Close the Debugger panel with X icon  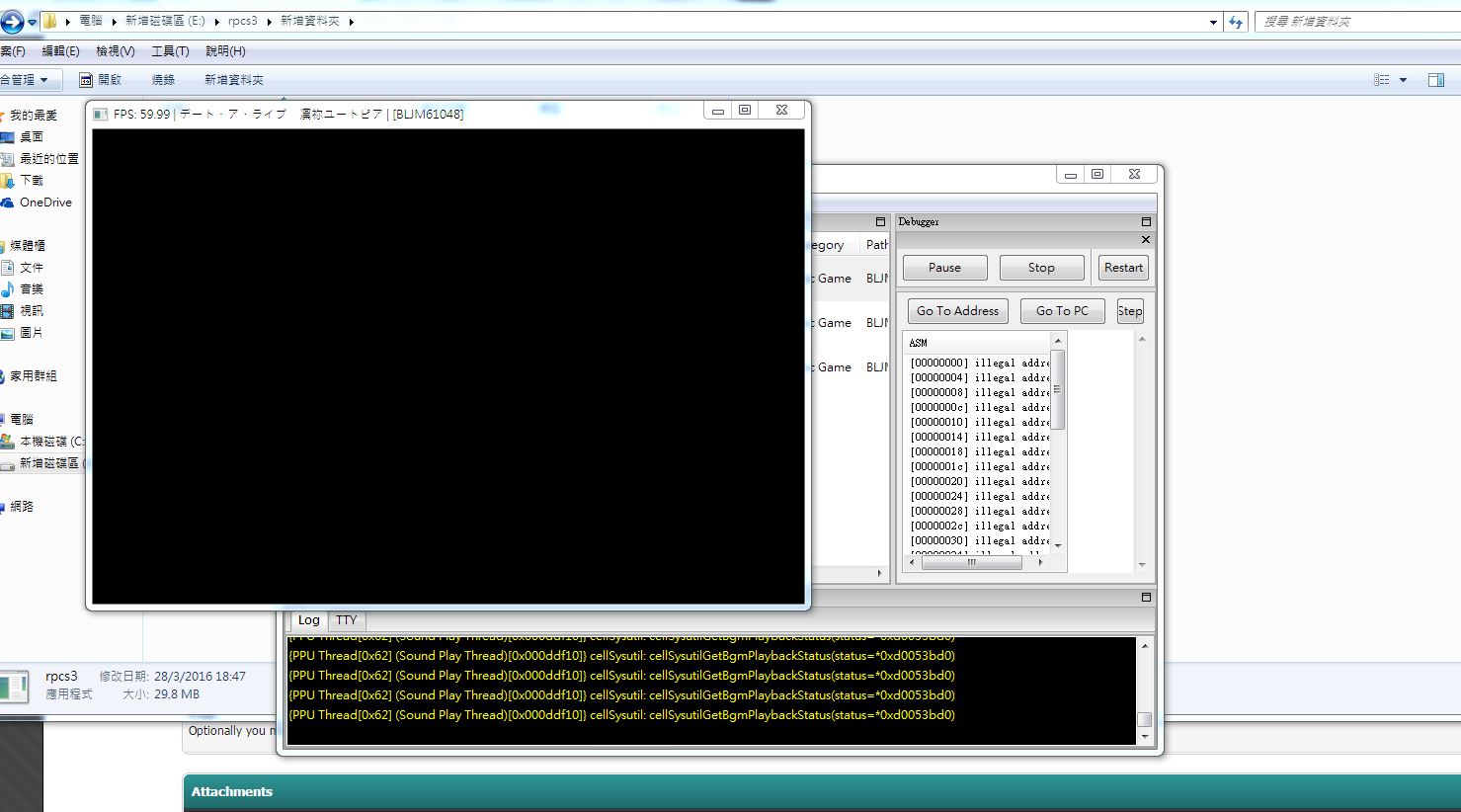coord(1146,240)
